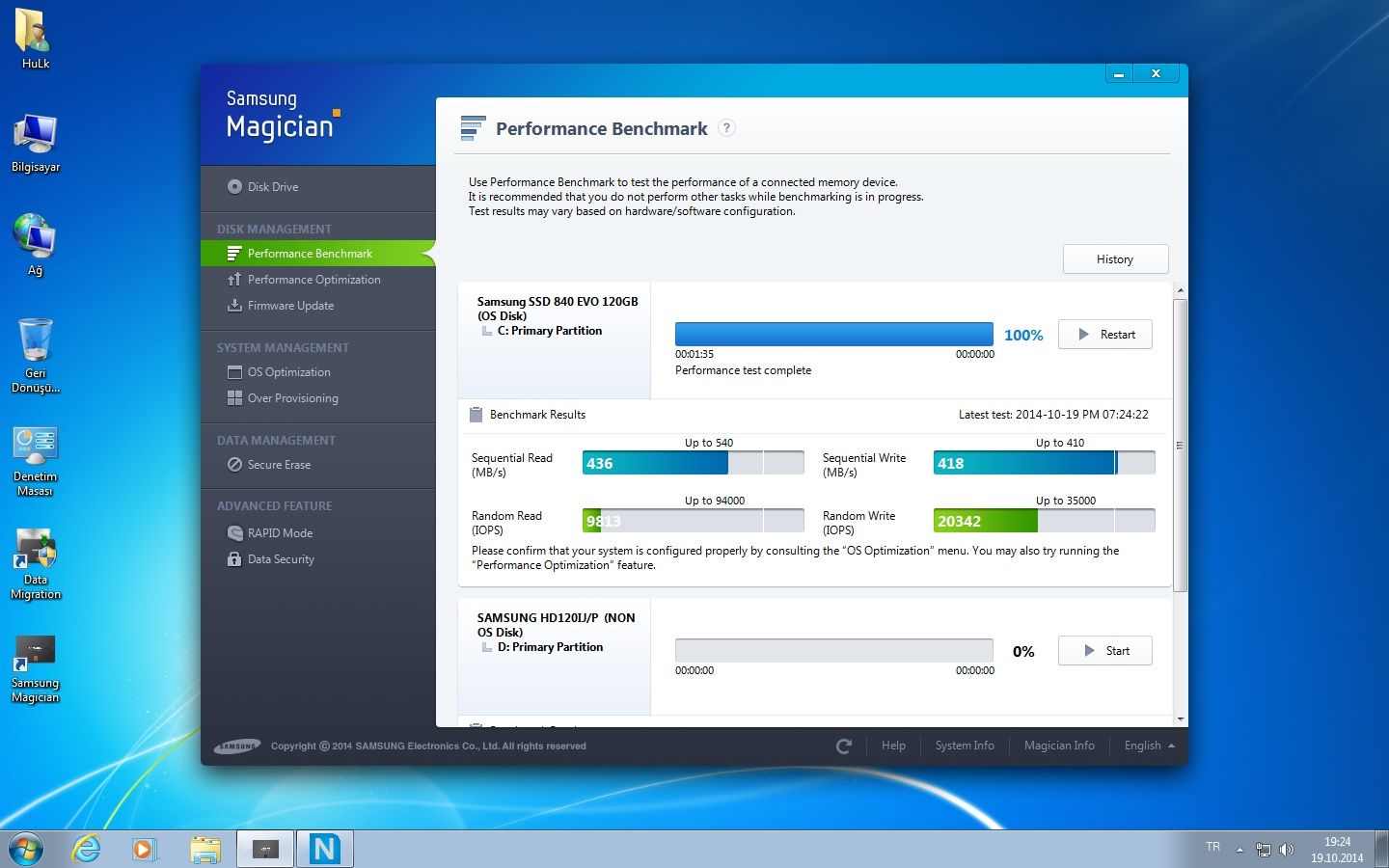This screenshot has height=868, width=1389.
Task: Close the Samsung Magician window
Action: [1156, 74]
